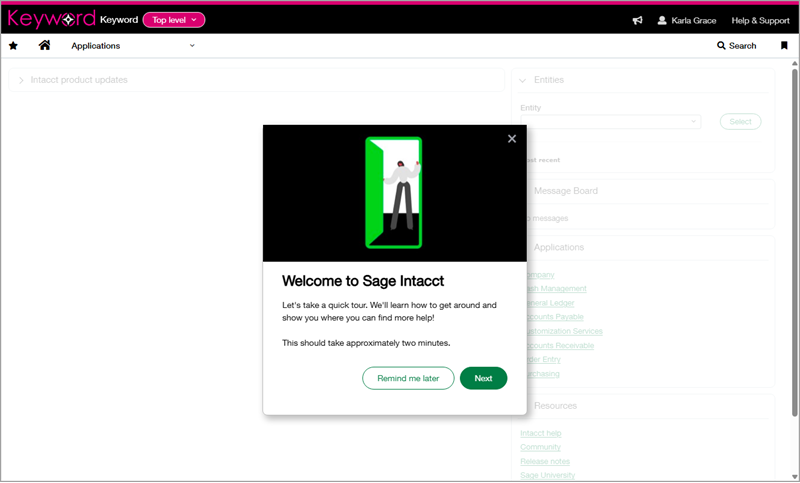The image size is (800, 483).
Task: Open the Cash Management link
Action: (x=556, y=289)
